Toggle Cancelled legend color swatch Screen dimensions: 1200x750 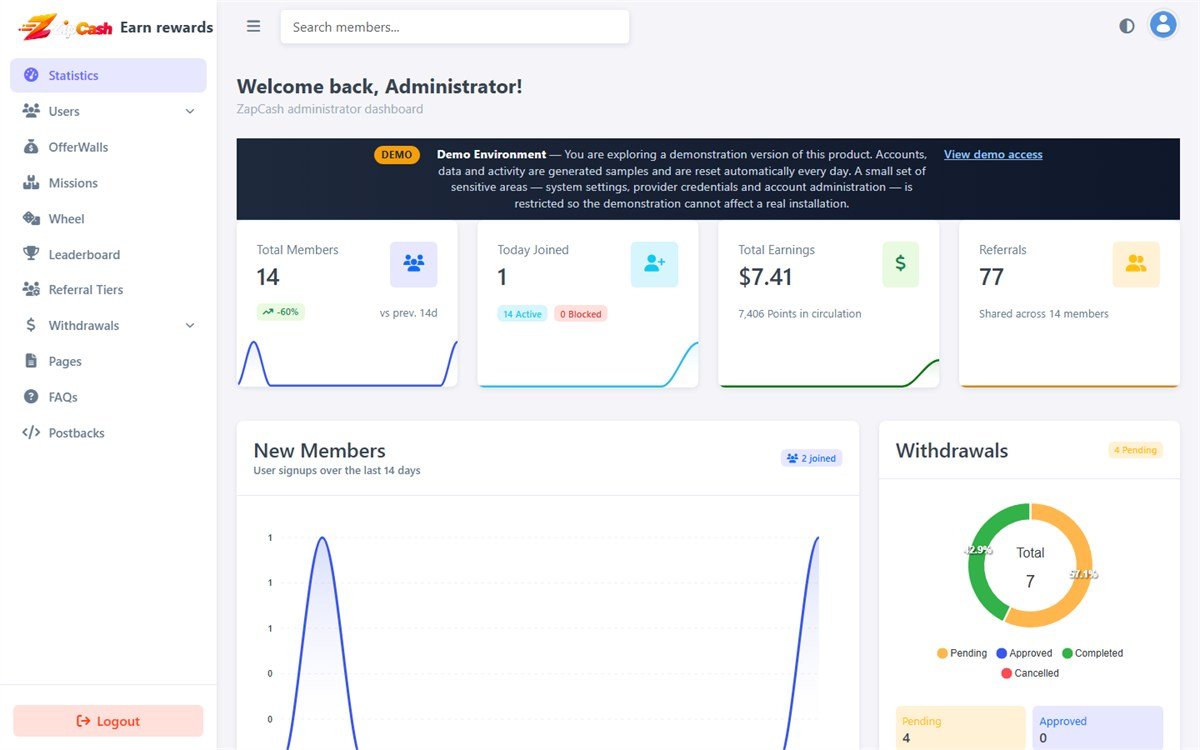[x=1007, y=673]
